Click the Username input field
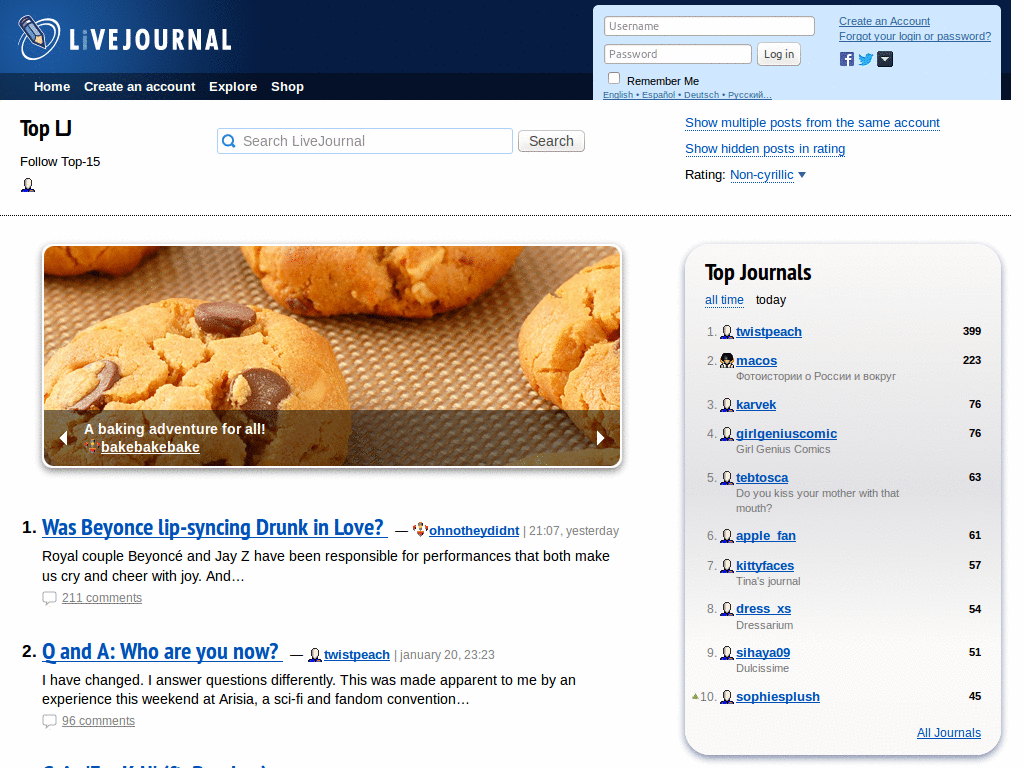Image resolution: width=1024 pixels, height=768 pixels. click(708, 25)
